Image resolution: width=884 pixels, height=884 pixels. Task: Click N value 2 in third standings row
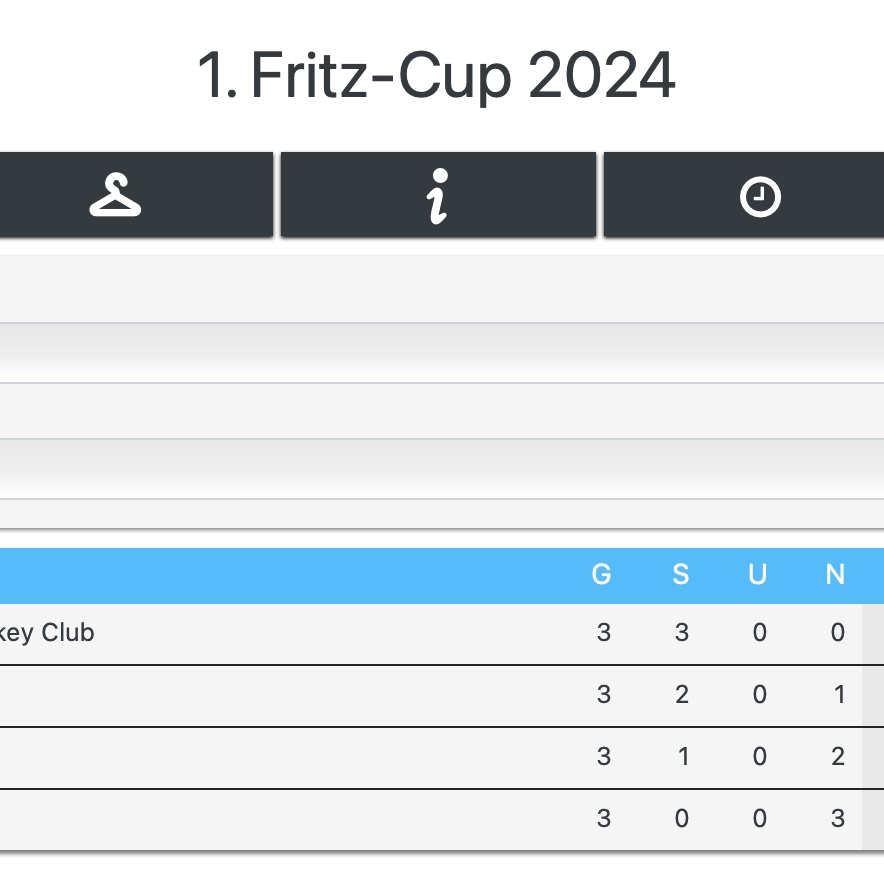coord(837,757)
